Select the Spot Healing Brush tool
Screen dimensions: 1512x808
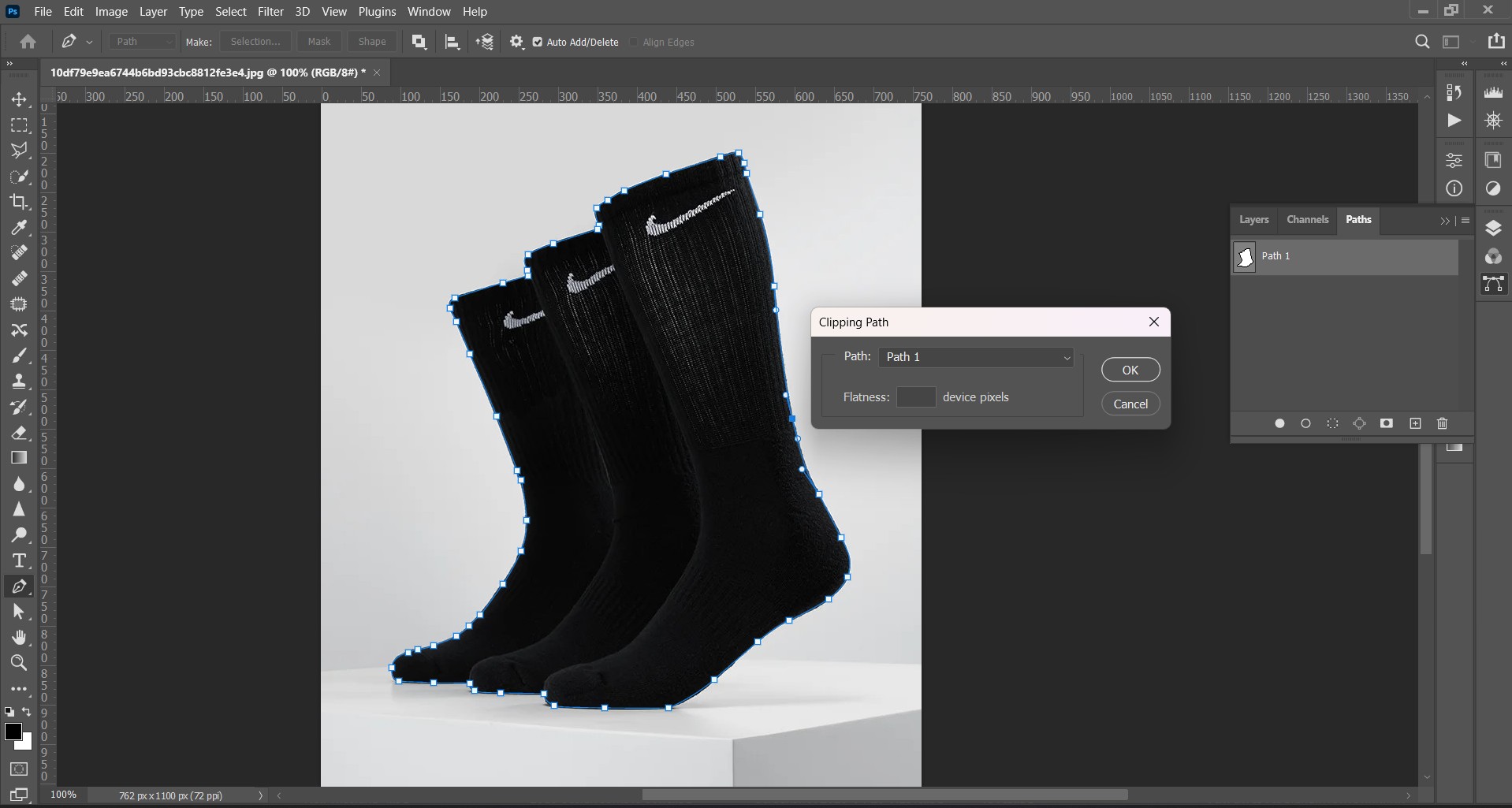[x=19, y=253]
